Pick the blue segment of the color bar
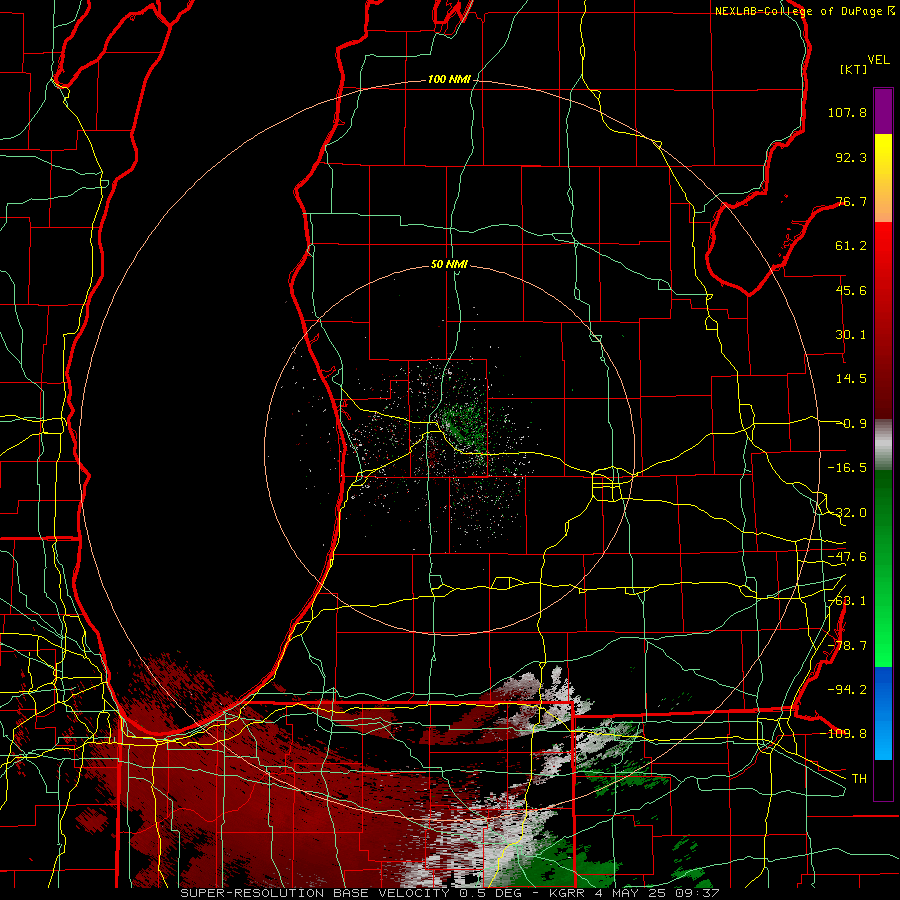Image resolution: width=900 pixels, height=900 pixels. (x=883, y=713)
